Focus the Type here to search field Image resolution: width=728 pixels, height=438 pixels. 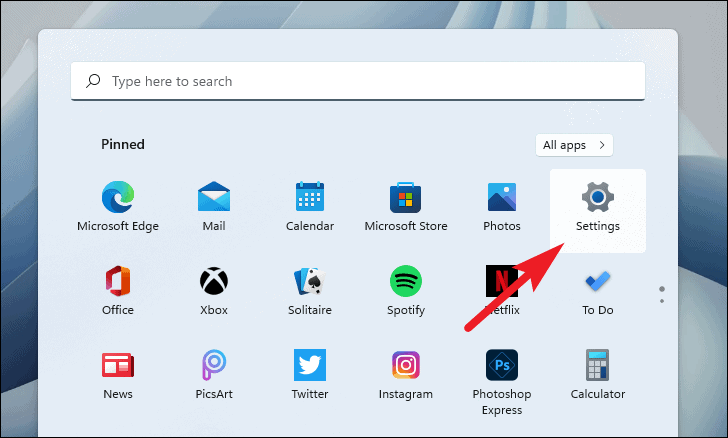tap(358, 81)
